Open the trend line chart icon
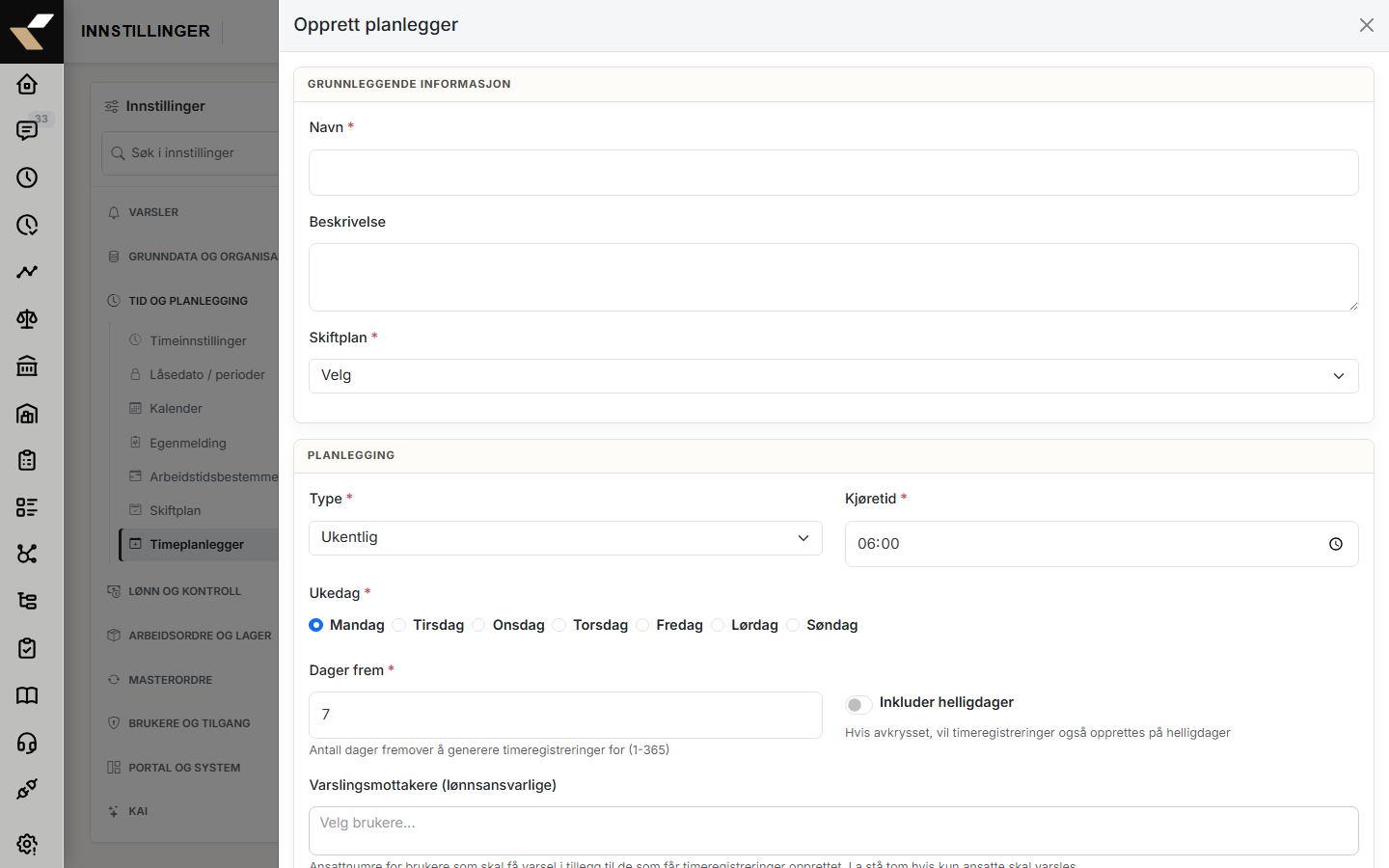Viewport: 1389px width, 868px height. [x=27, y=272]
